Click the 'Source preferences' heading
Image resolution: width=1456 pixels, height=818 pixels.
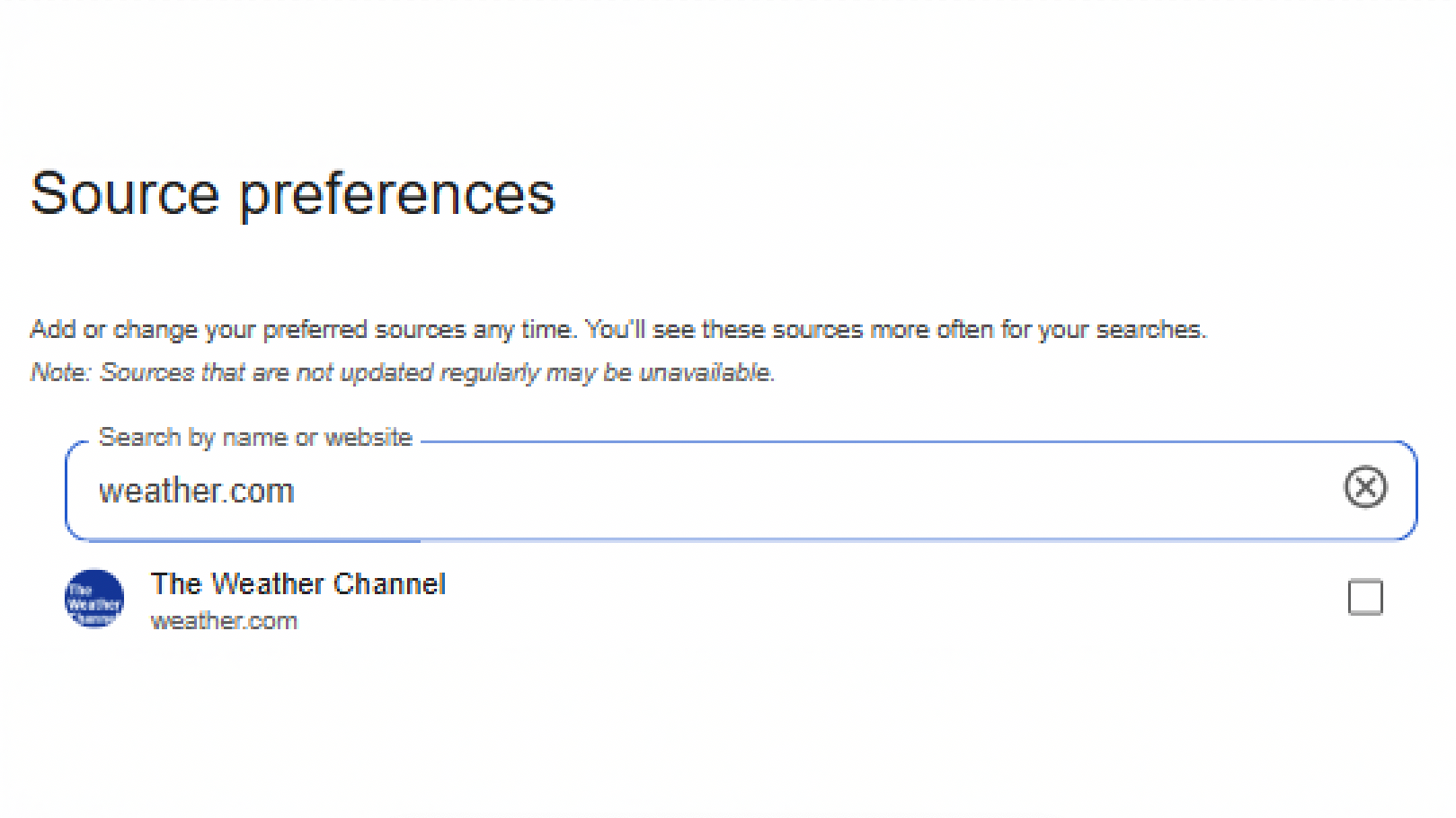click(293, 194)
